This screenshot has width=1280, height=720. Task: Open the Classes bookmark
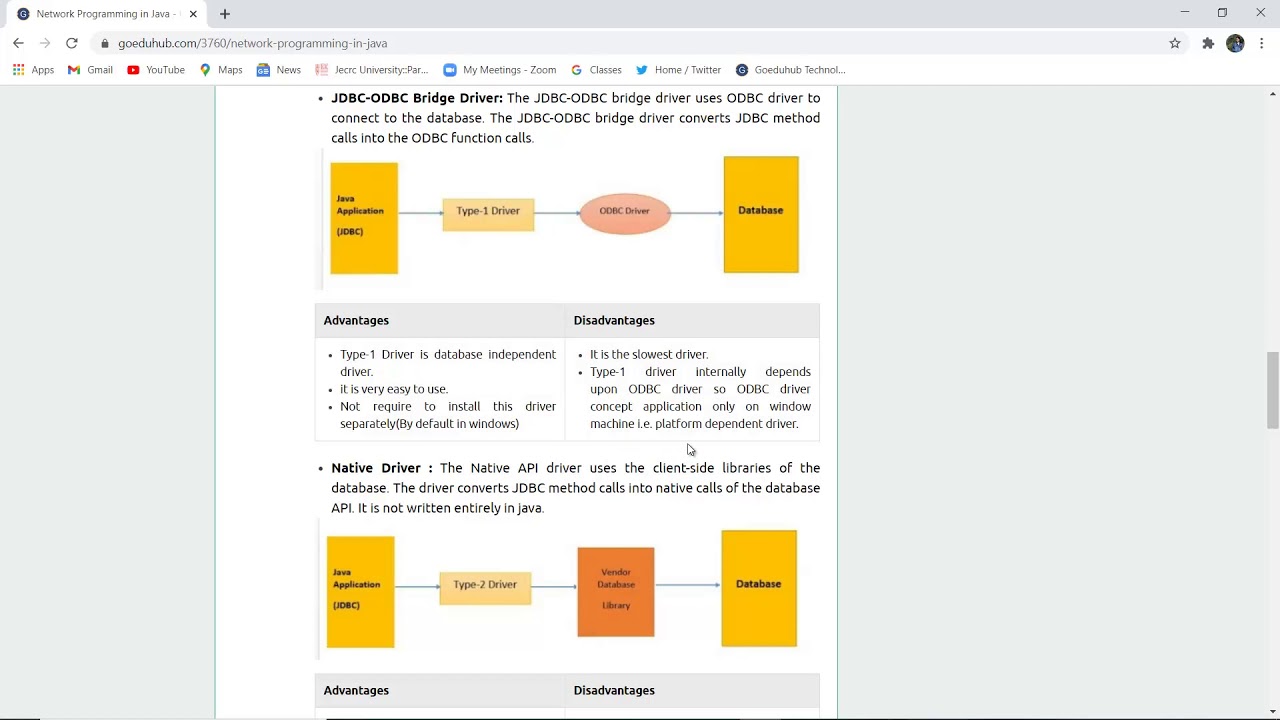point(597,70)
